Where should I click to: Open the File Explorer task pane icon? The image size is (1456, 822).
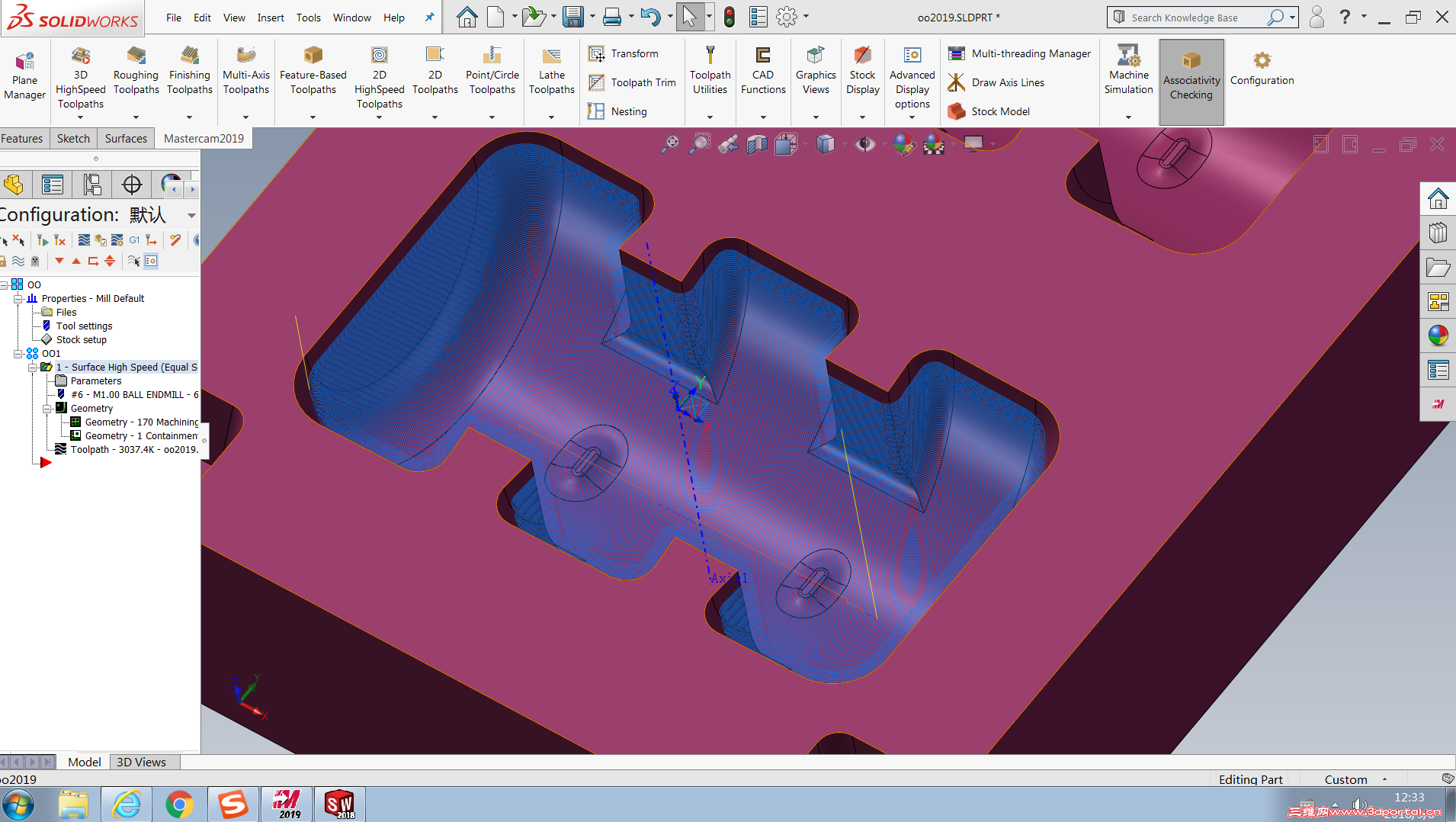point(1438,268)
